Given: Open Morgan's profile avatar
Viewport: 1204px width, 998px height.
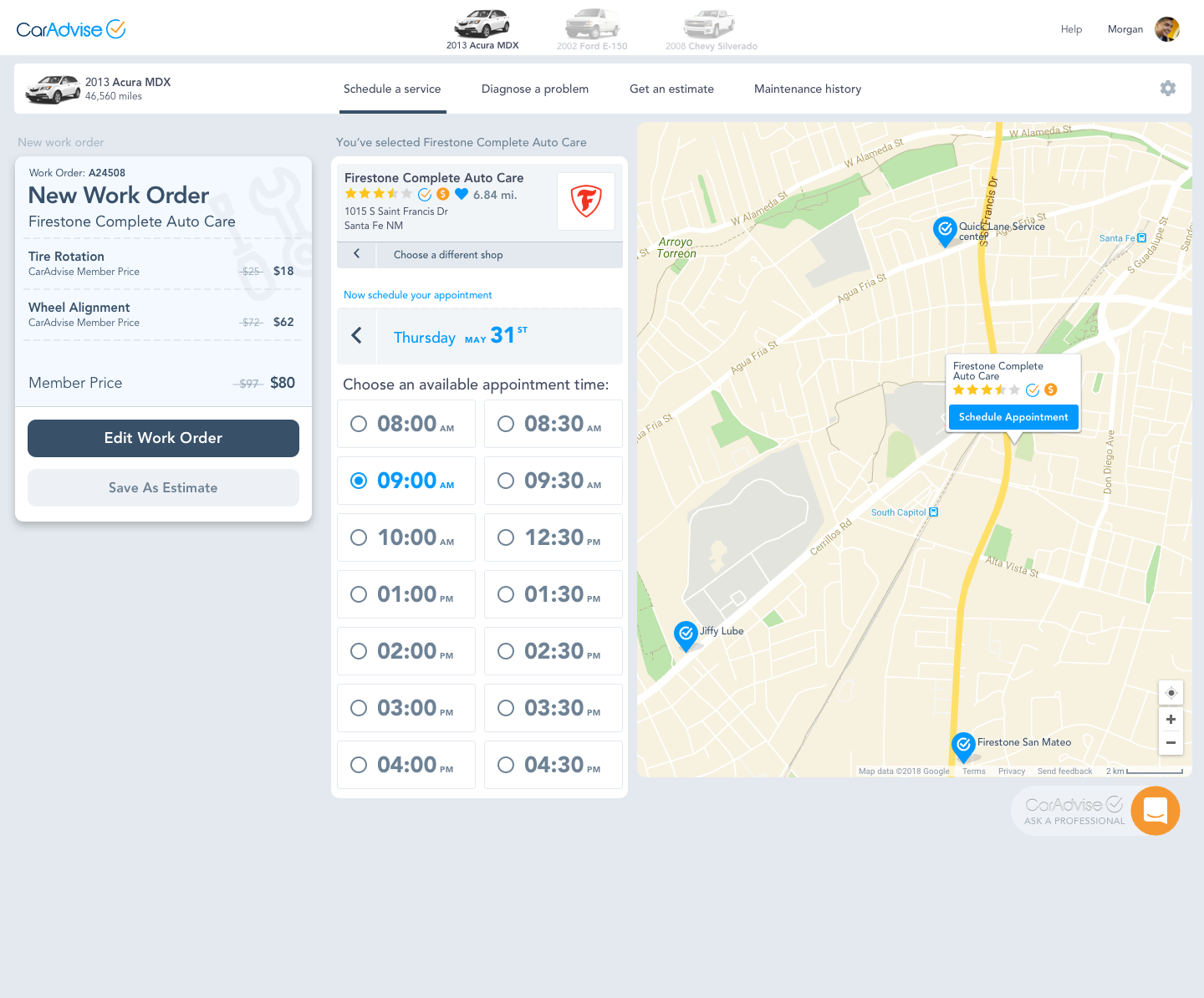Looking at the screenshot, I should point(1167,29).
